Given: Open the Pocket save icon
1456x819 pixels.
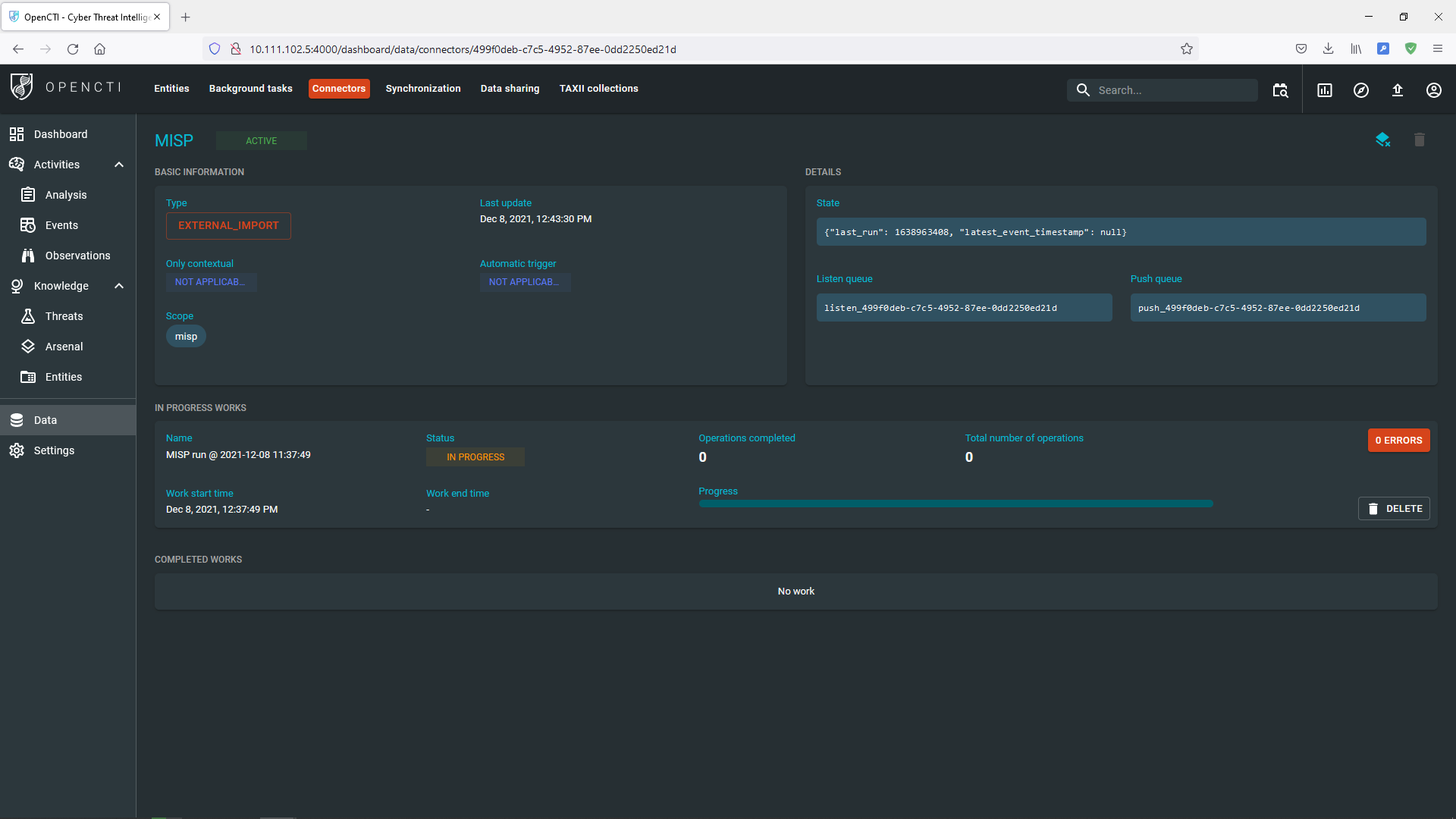Looking at the screenshot, I should [1301, 49].
